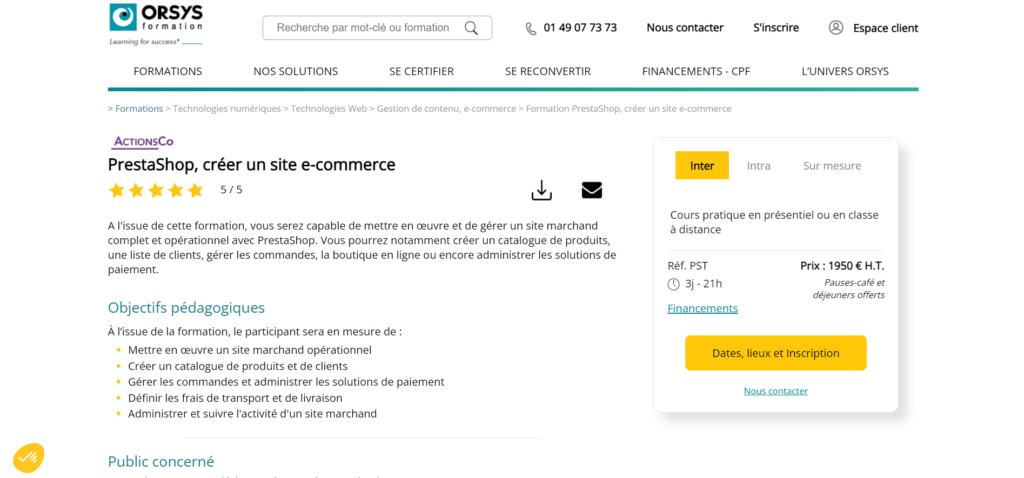
Task: Click the ORSYS formation logo
Action: pyautogui.click(x=154, y=22)
